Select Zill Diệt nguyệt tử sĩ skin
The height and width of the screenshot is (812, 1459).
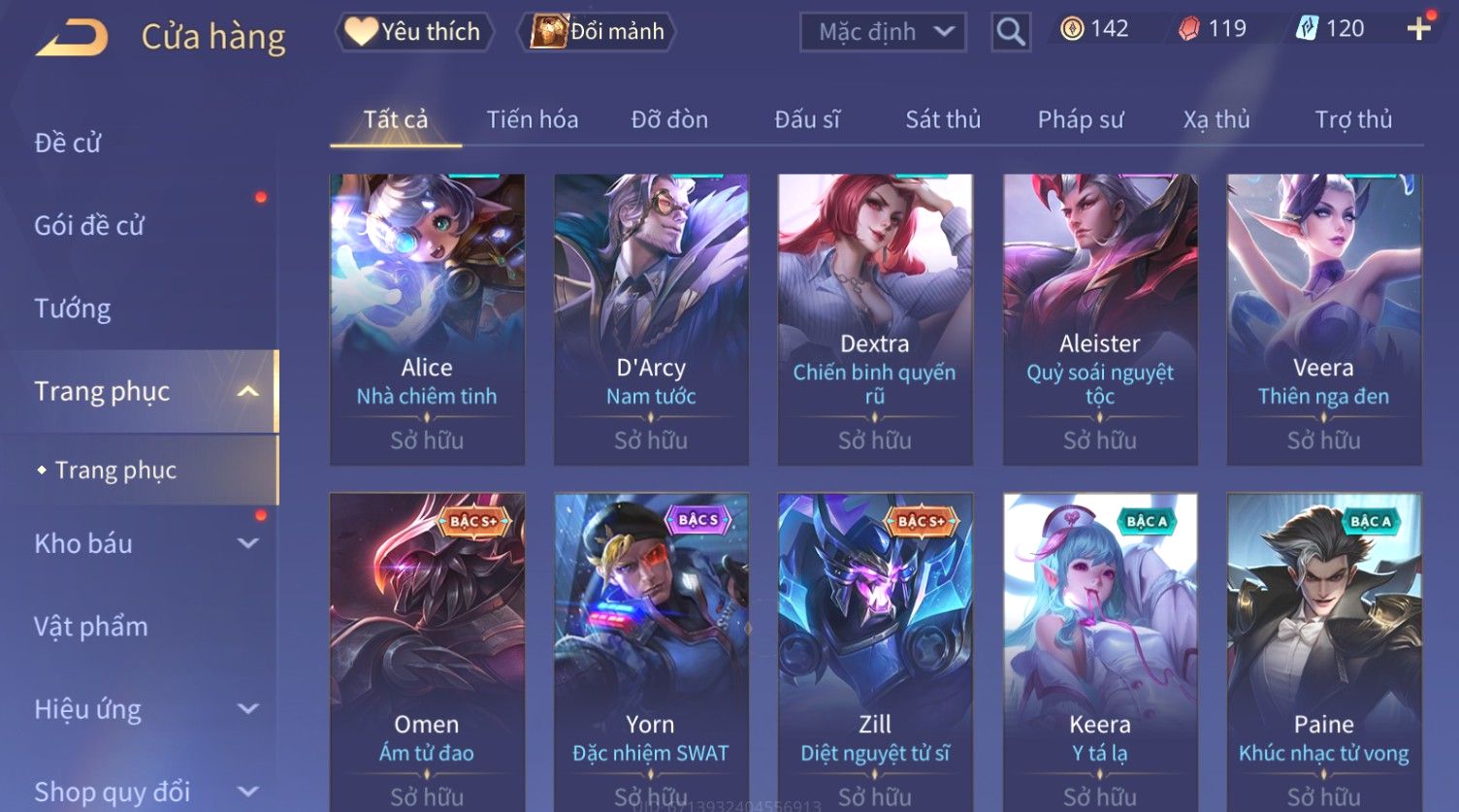point(875,652)
